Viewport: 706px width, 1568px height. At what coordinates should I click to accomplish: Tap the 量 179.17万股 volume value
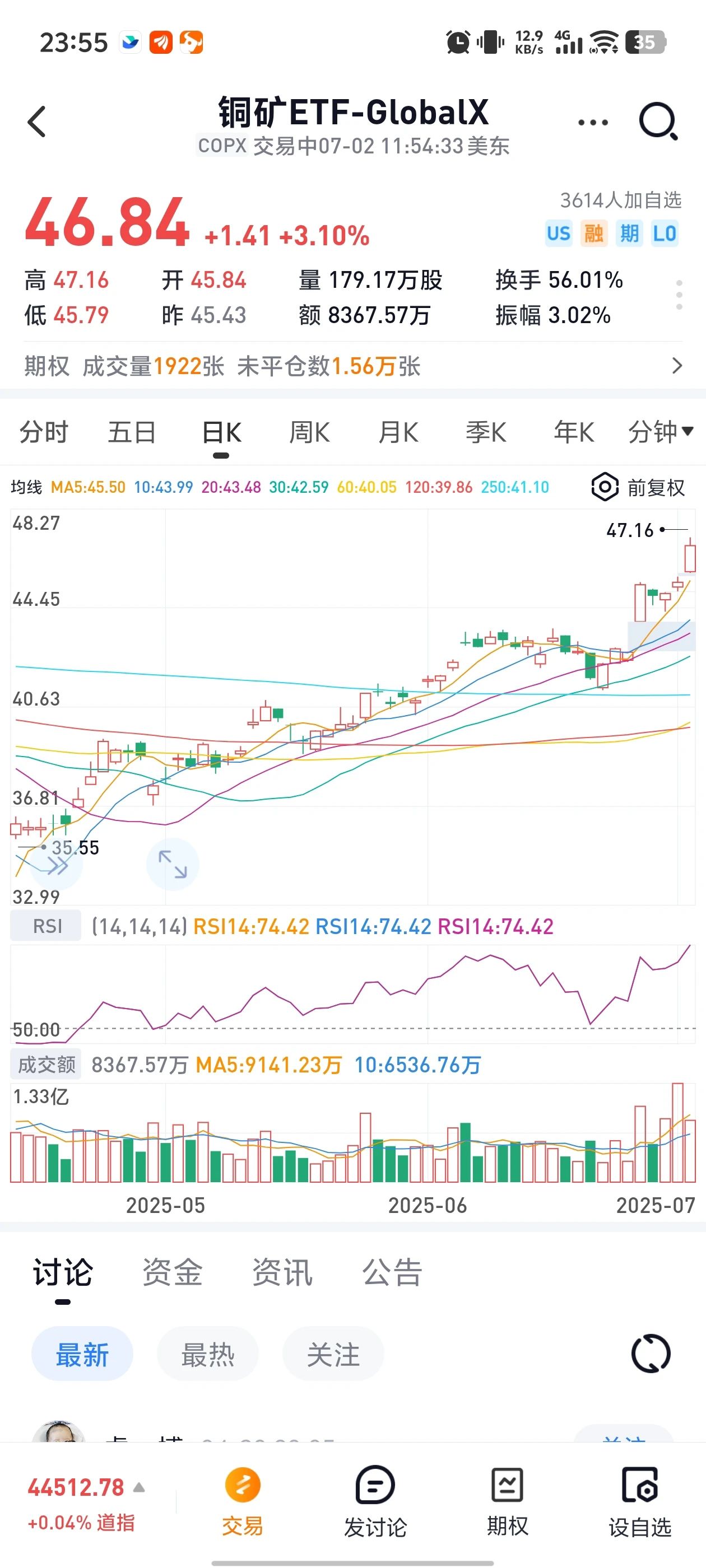pyautogui.click(x=370, y=280)
